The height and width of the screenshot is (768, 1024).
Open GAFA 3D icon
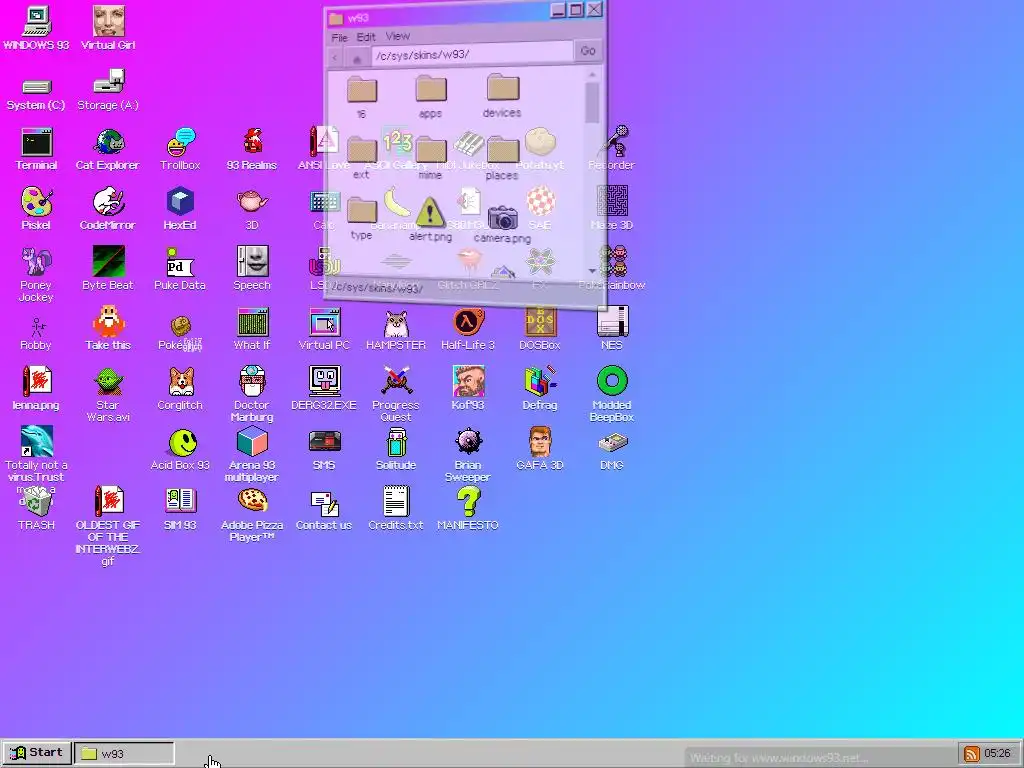pos(540,449)
